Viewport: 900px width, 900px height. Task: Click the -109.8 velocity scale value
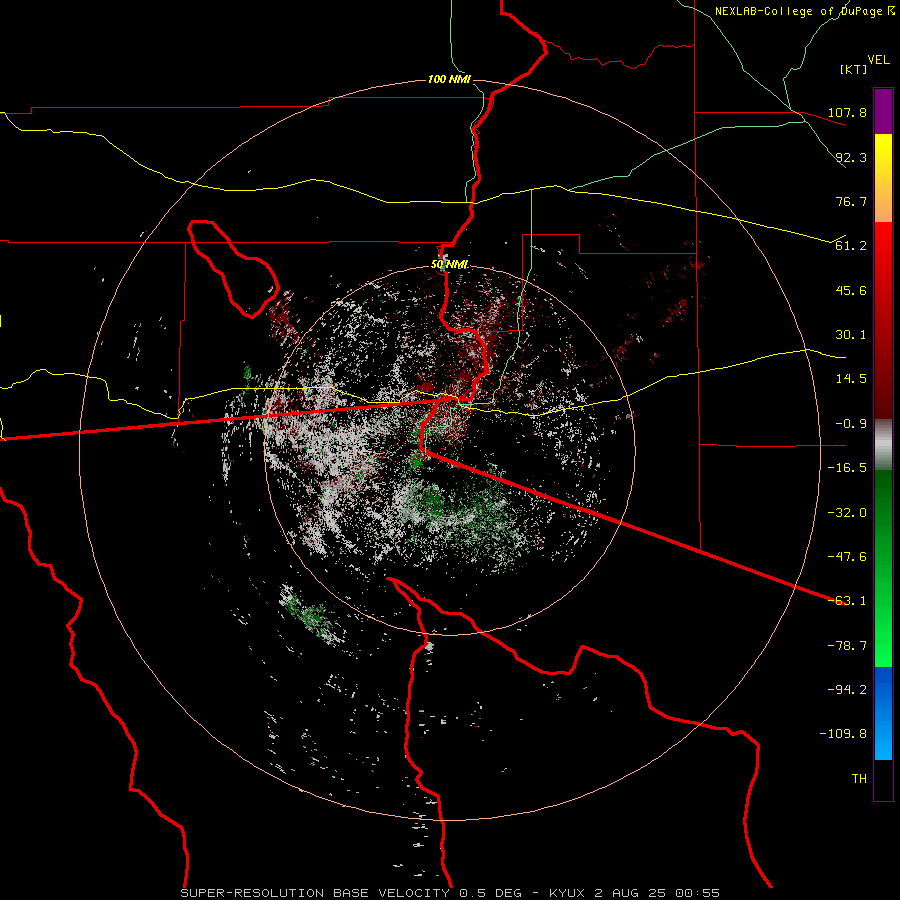click(x=843, y=734)
